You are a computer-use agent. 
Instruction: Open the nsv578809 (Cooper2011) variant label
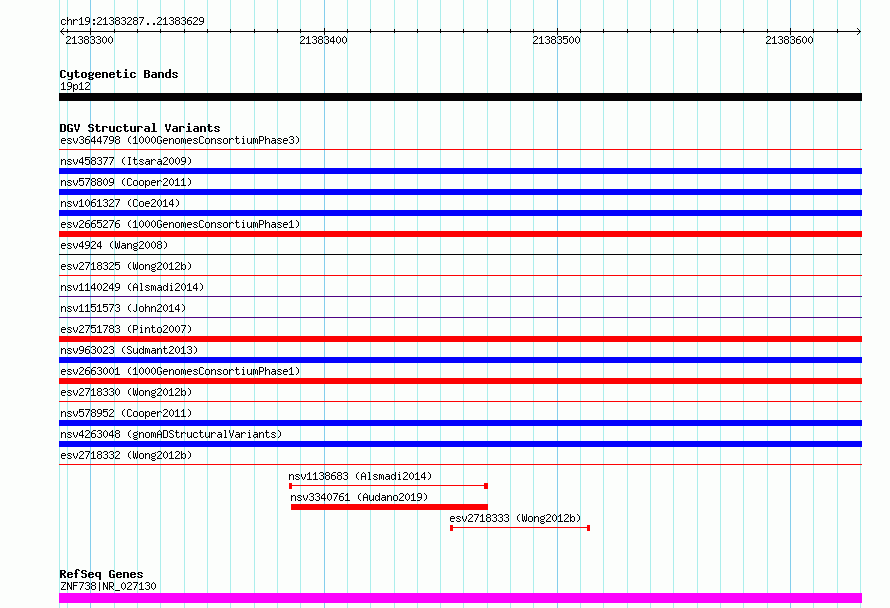point(126,182)
